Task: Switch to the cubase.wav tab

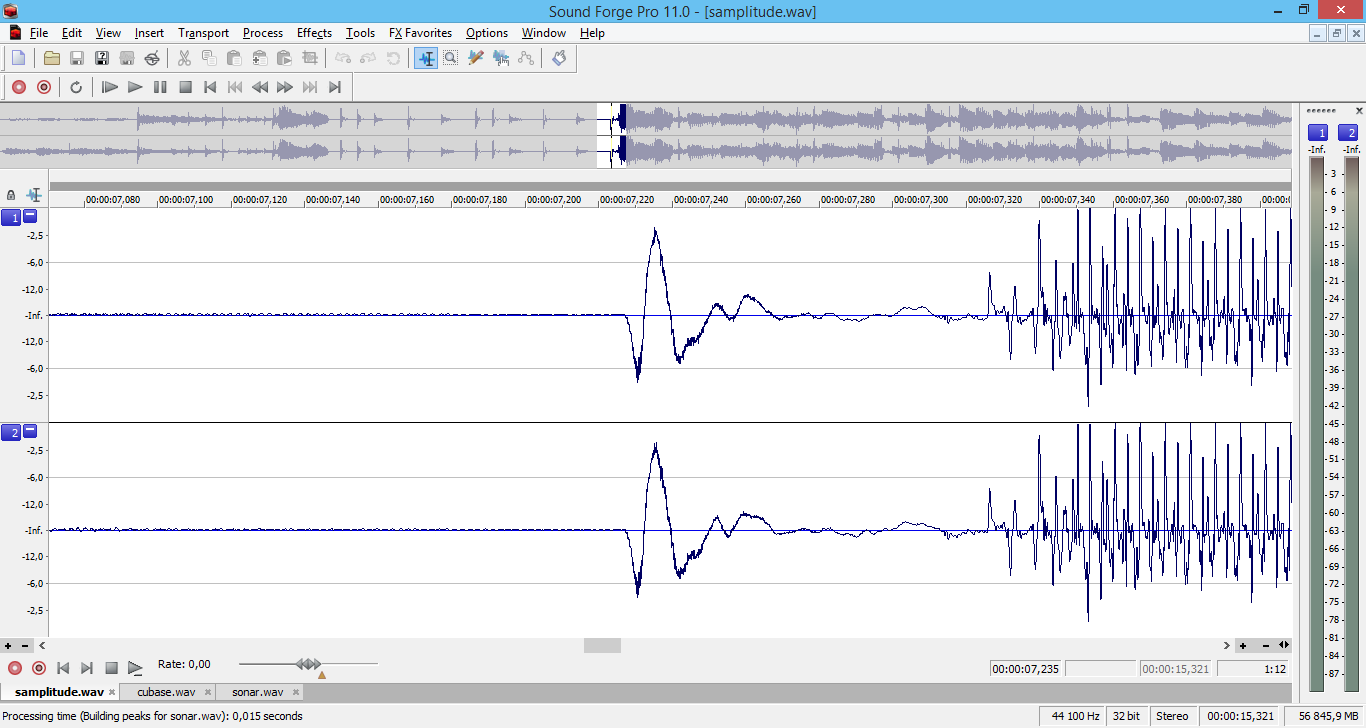Action: tap(166, 692)
